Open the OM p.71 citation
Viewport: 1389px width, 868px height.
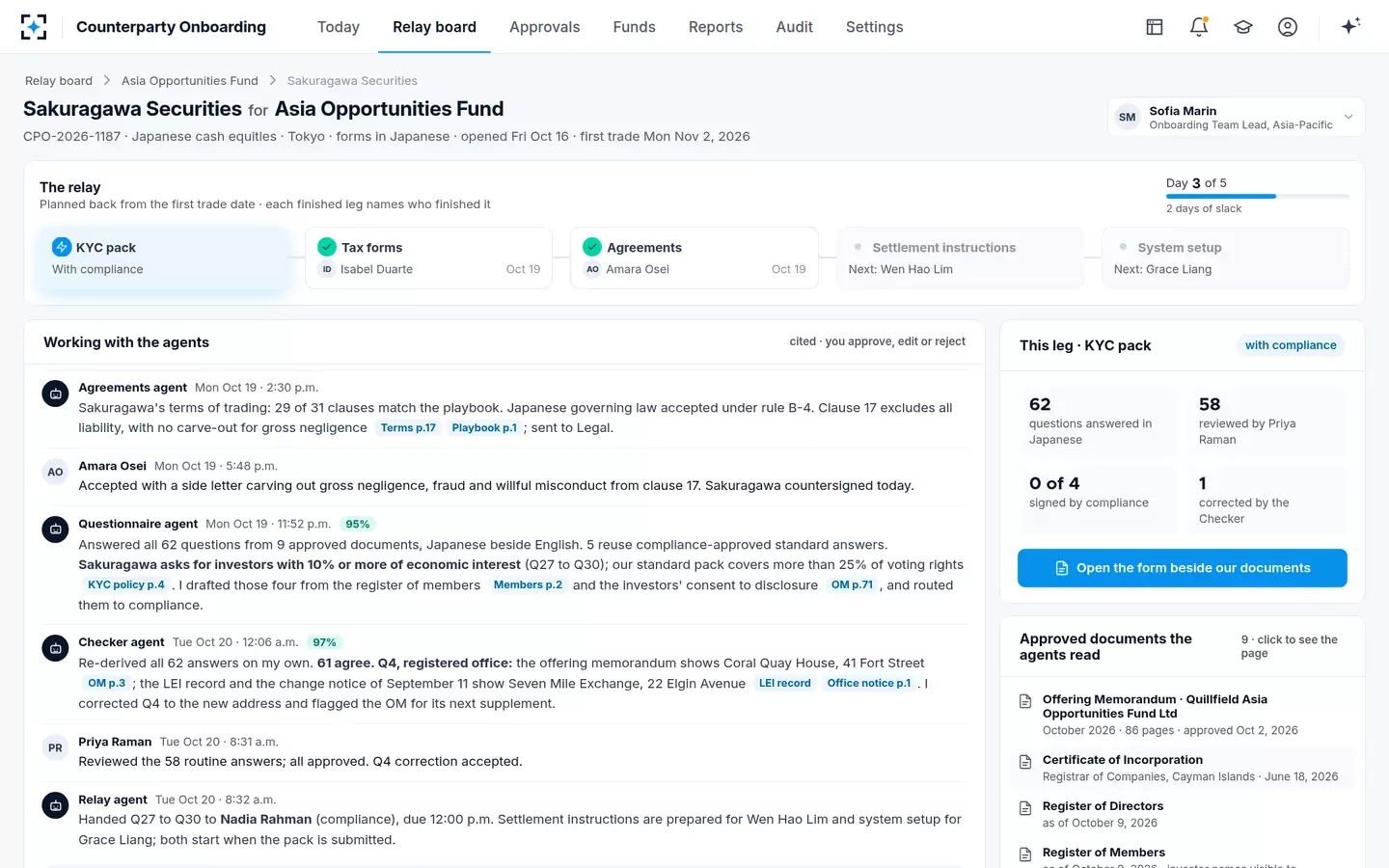pos(852,585)
